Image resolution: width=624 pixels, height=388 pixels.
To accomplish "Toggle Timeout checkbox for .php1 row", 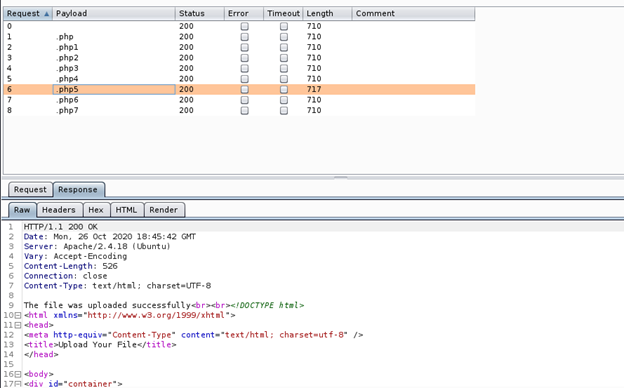I will tap(284, 47).
